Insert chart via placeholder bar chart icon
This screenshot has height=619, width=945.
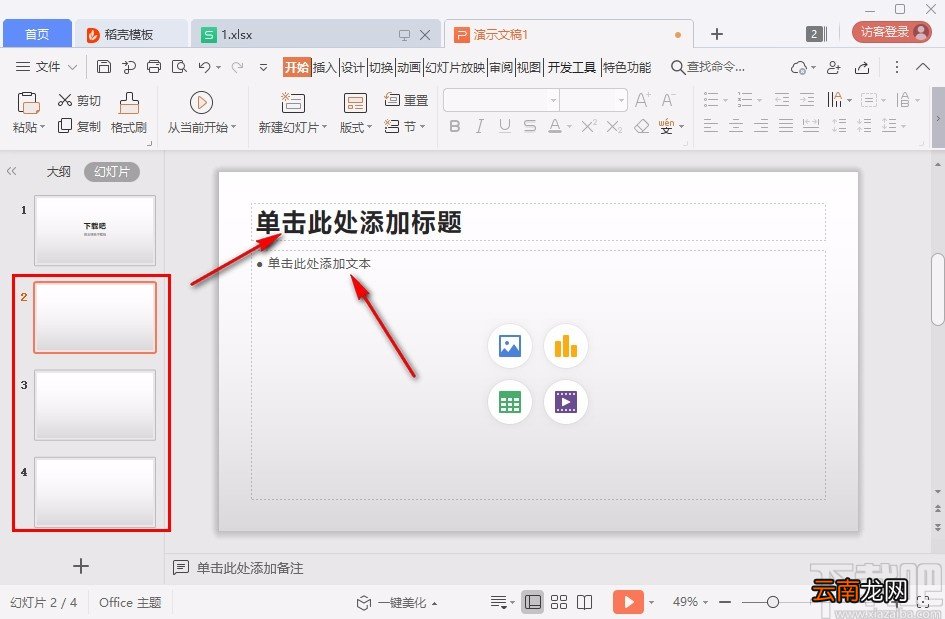coord(565,346)
